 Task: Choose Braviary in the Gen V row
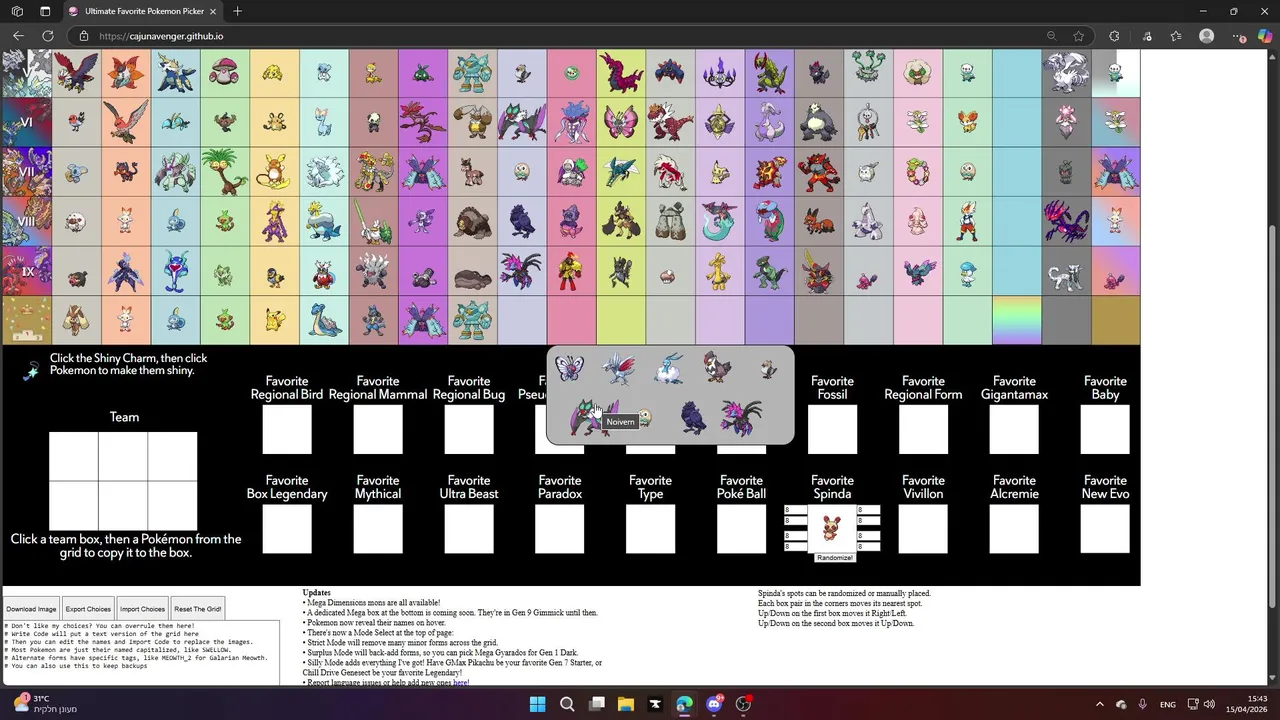click(76, 73)
